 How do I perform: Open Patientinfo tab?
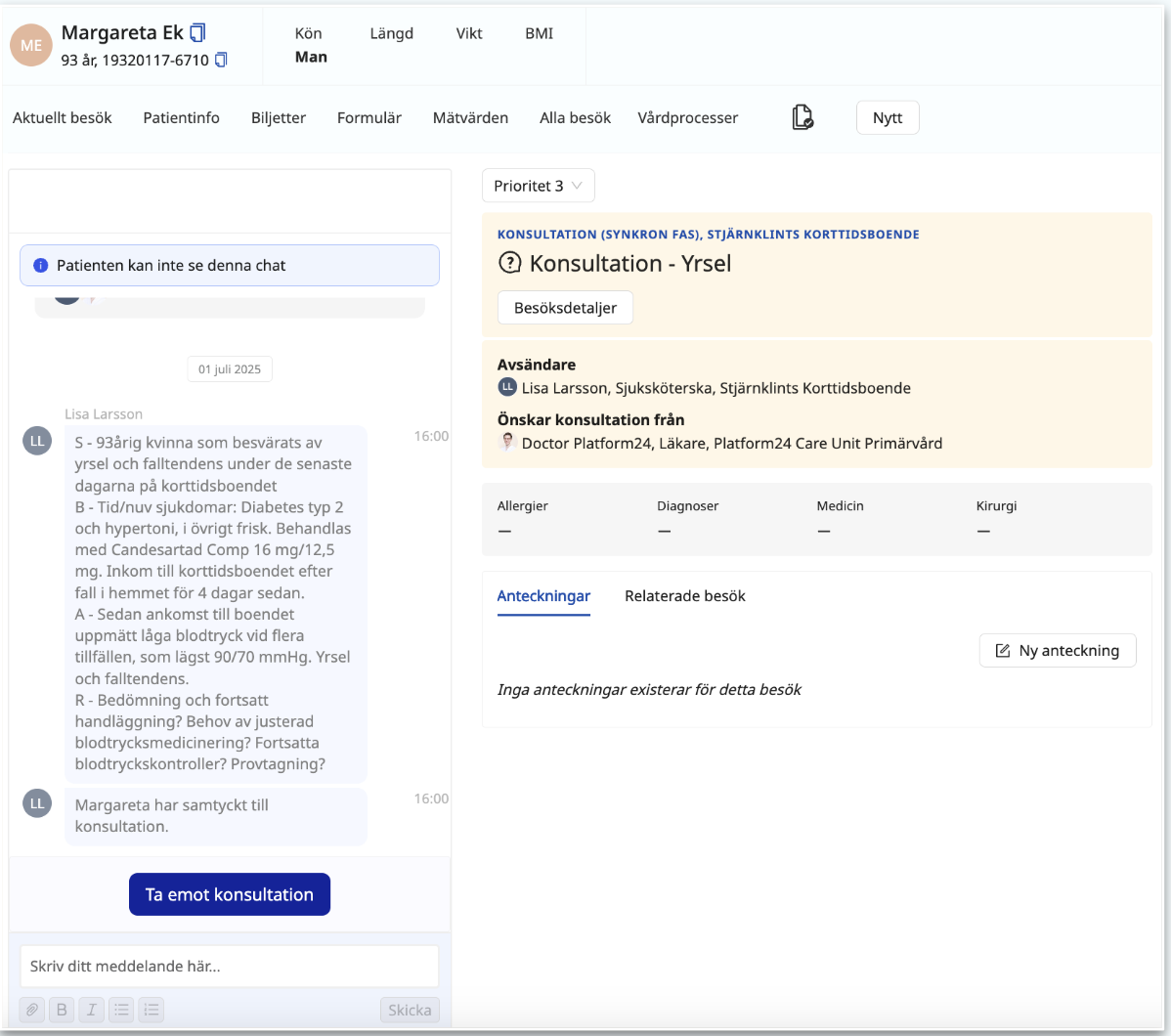tap(182, 118)
